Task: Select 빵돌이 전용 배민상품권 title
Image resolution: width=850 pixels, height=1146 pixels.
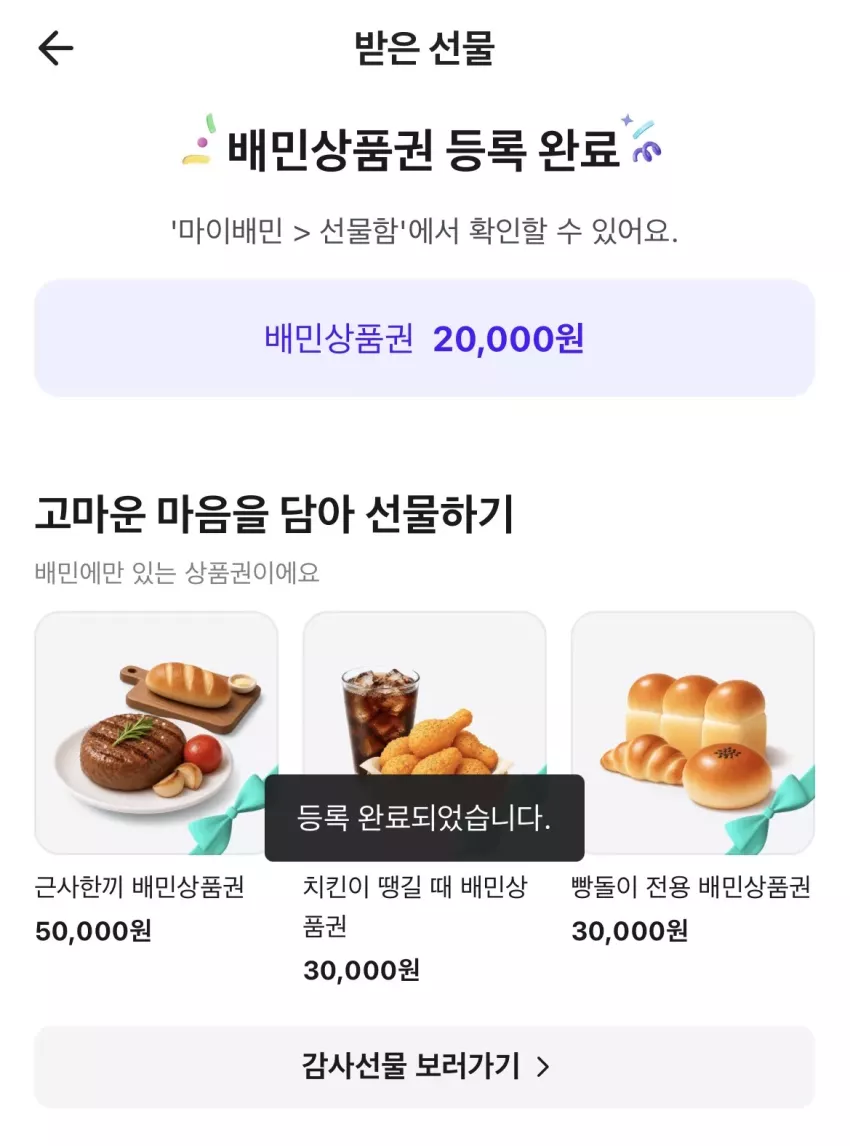Action: pos(691,887)
